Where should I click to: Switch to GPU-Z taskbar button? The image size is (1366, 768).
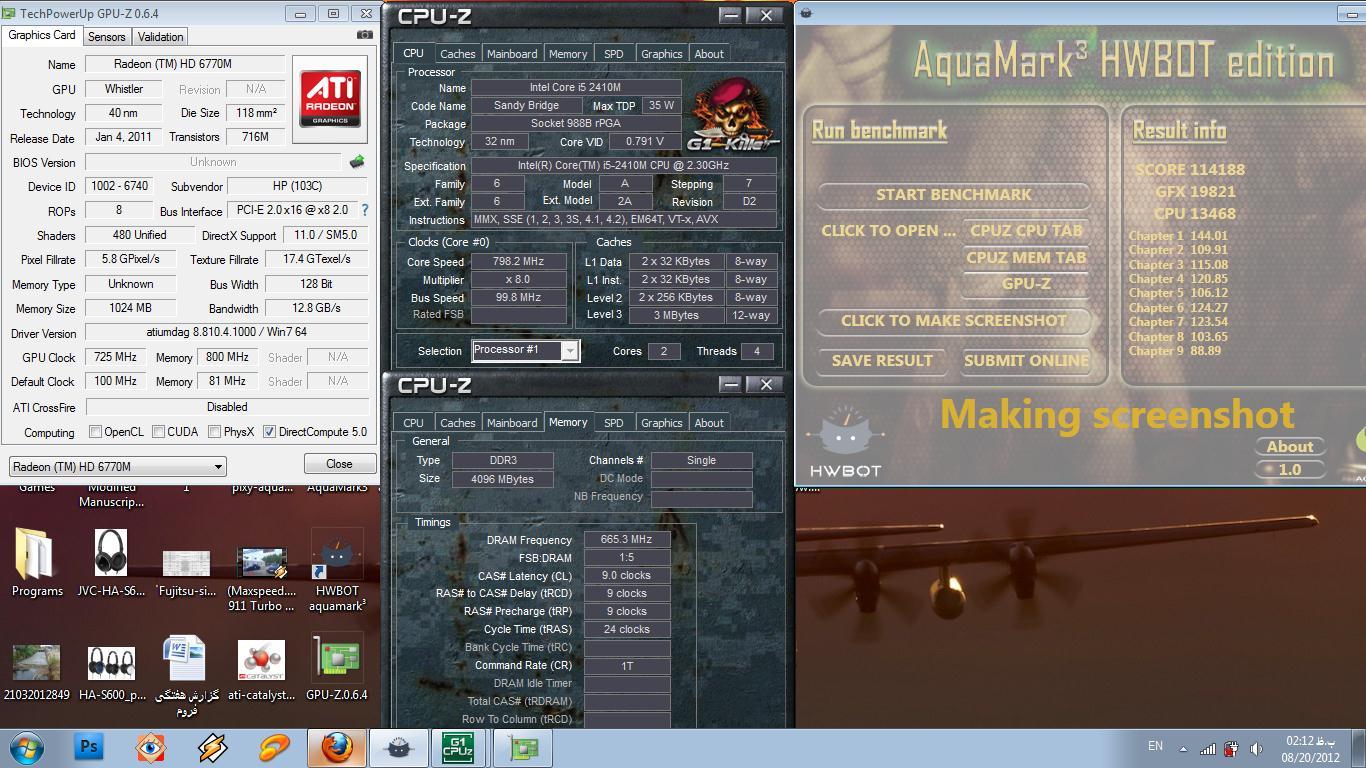pos(524,747)
